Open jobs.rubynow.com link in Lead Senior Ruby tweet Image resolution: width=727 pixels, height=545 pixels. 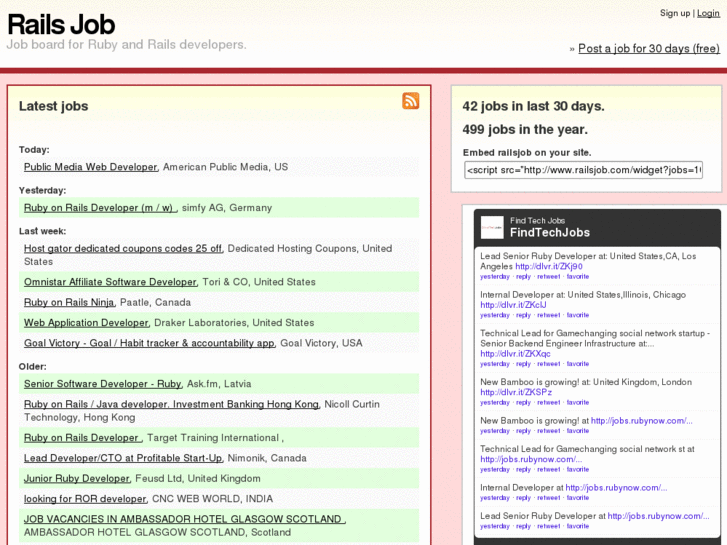tap(658, 516)
